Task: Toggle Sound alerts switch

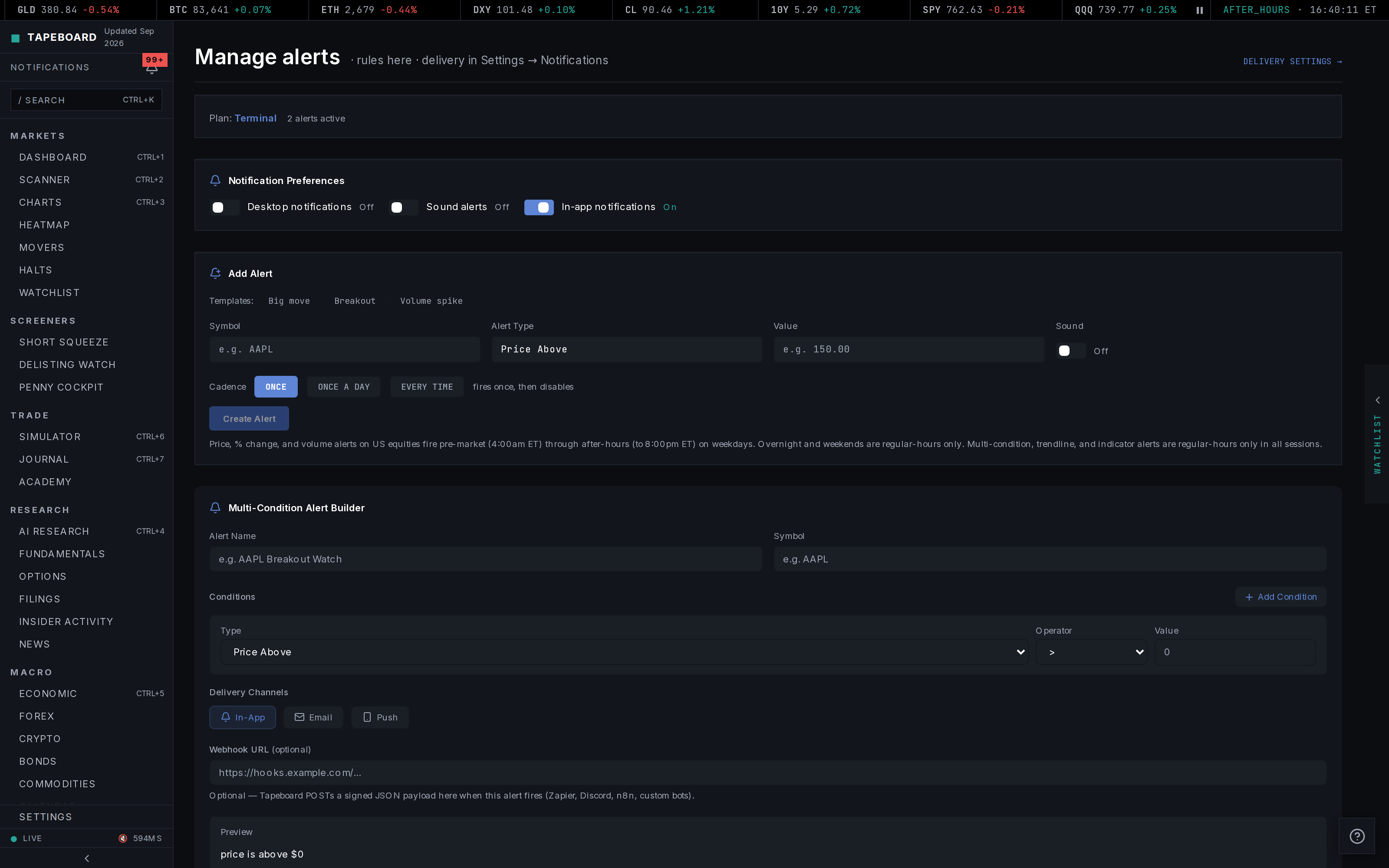Action: tap(404, 207)
